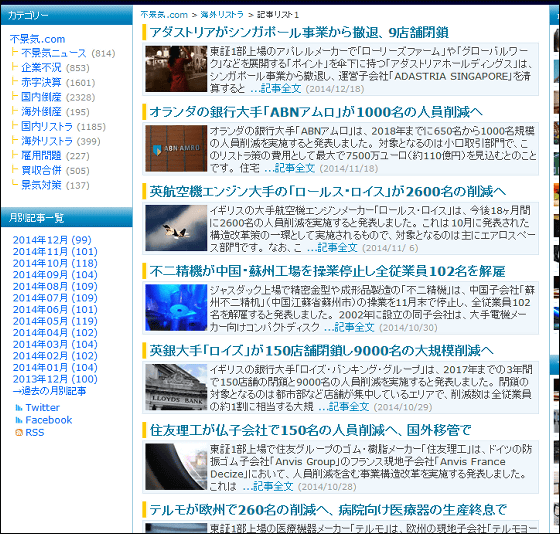Open 2014年11月 monthly archive
Image resolution: width=560 pixels, height=534 pixels.
(x=55, y=251)
